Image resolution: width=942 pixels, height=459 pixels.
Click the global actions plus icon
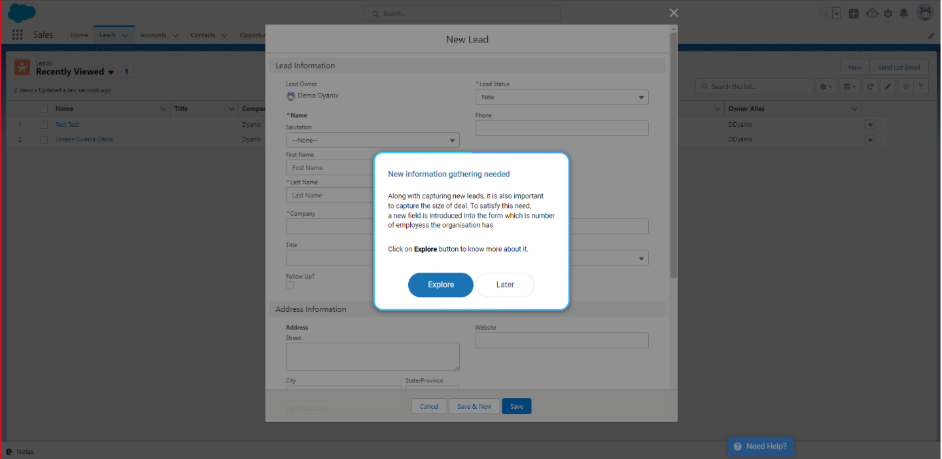pos(853,13)
